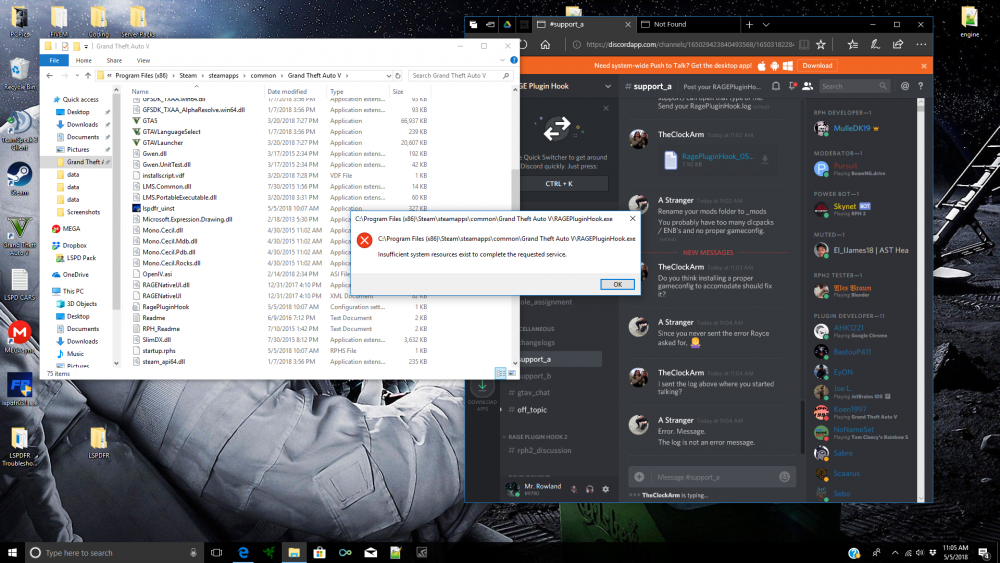The width and height of the screenshot is (1000, 563).
Task: Open the Share ribbon tab in File Explorer
Action: tap(114, 61)
